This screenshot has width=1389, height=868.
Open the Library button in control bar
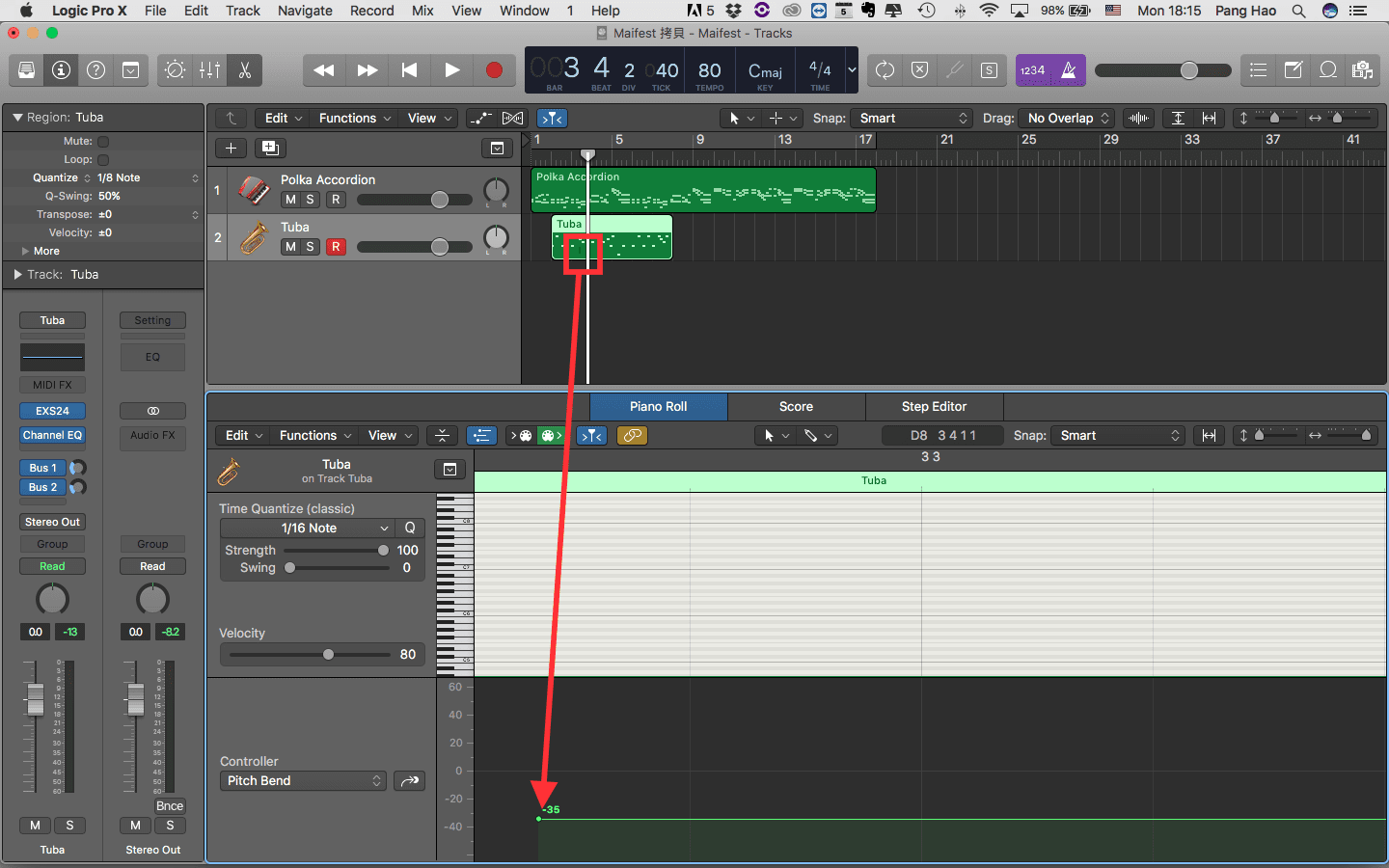click(27, 70)
